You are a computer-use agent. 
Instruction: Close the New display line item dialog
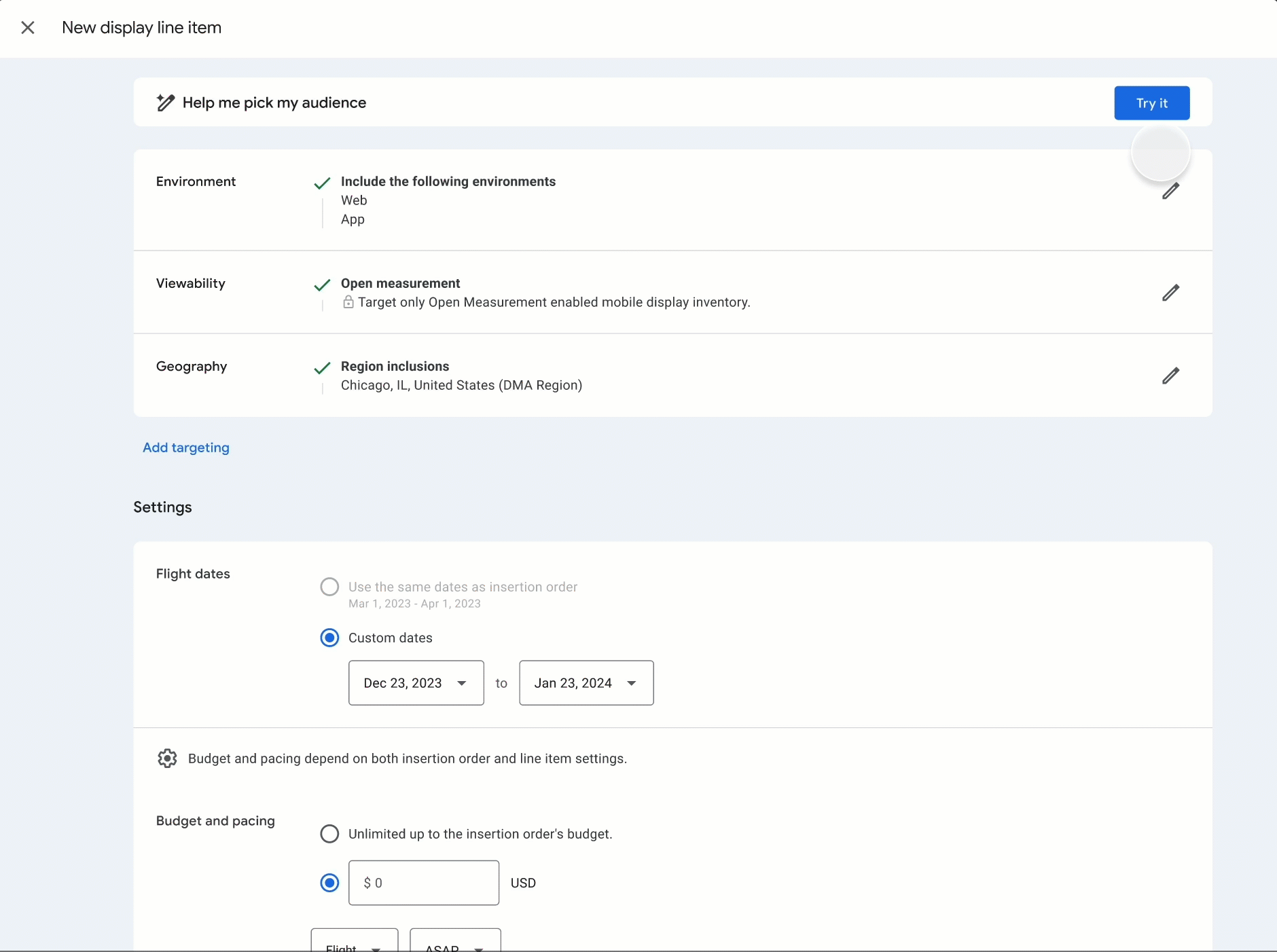27,27
